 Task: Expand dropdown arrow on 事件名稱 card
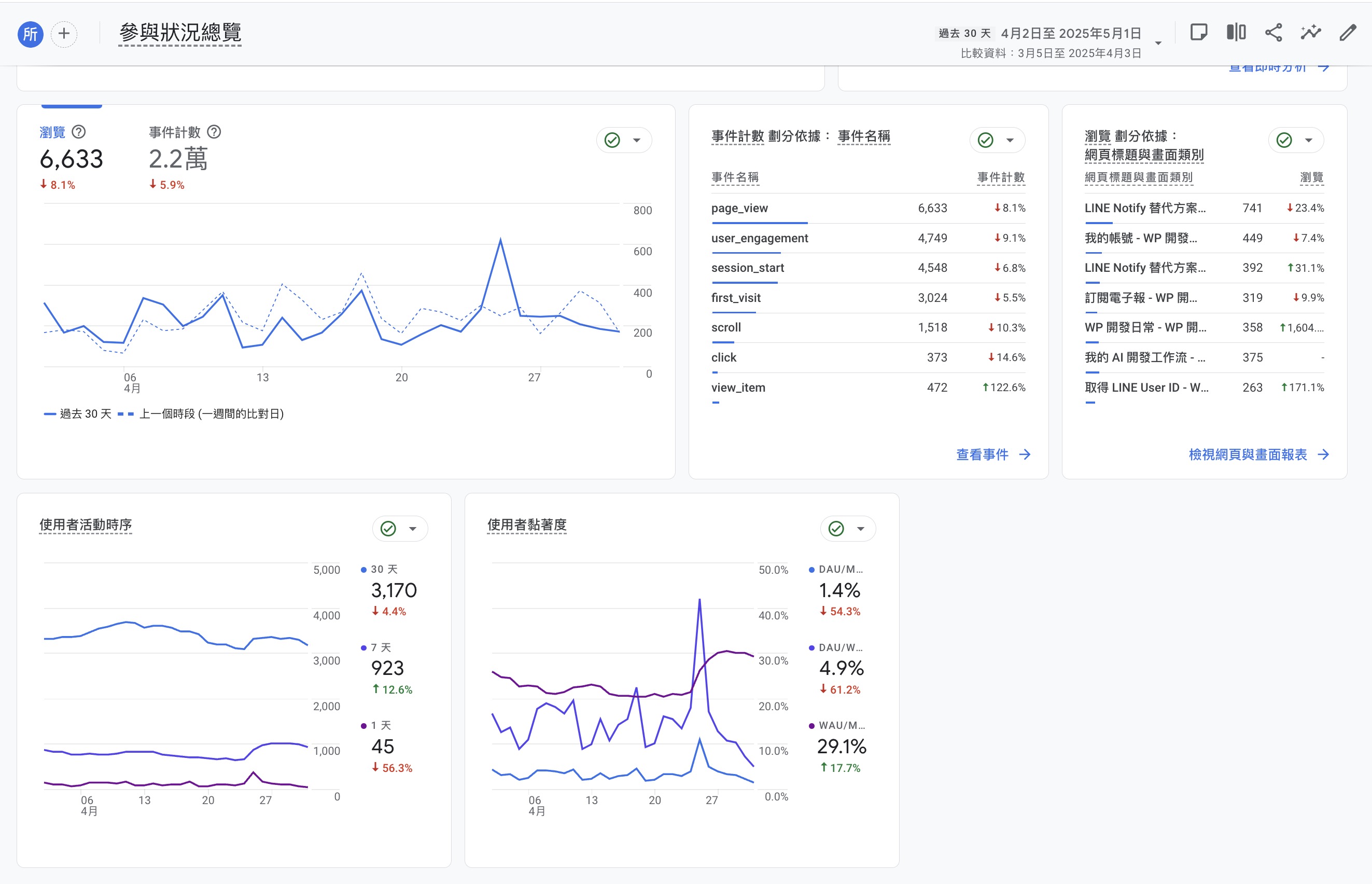pos(1010,140)
